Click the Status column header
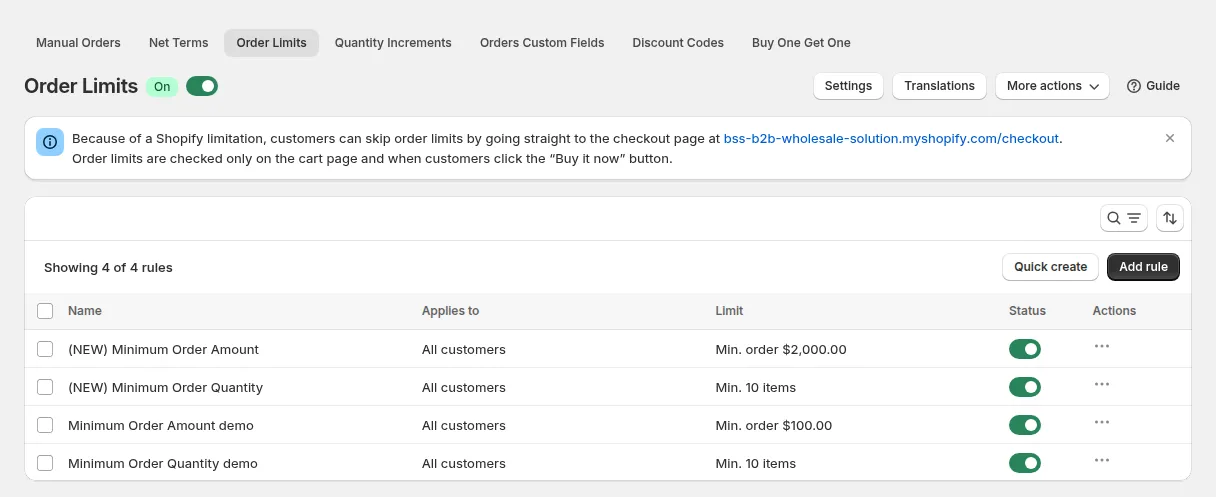Image resolution: width=1216 pixels, height=497 pixels. 1027,311
